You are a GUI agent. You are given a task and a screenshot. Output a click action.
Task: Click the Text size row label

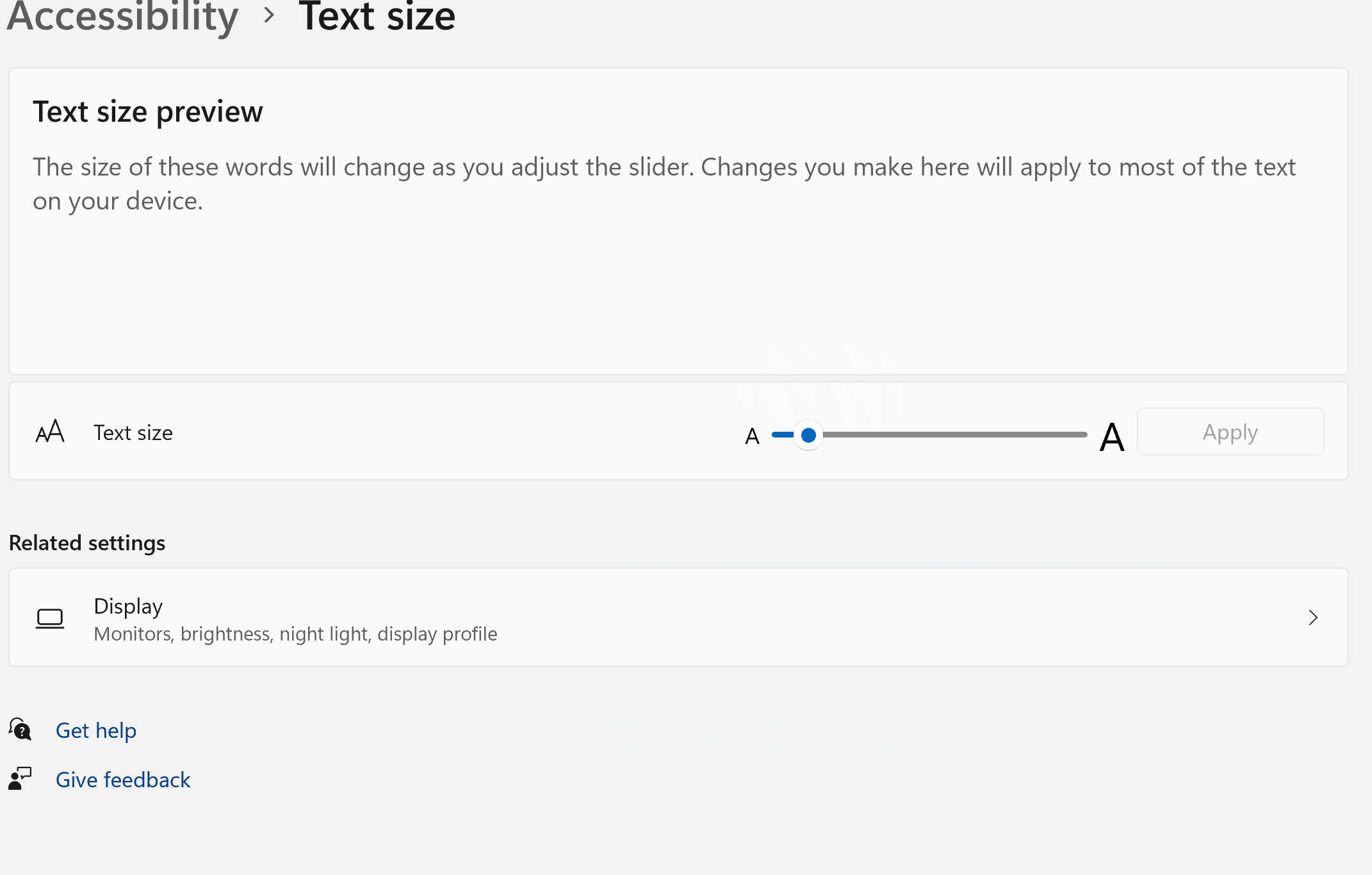tap(133, 432)
